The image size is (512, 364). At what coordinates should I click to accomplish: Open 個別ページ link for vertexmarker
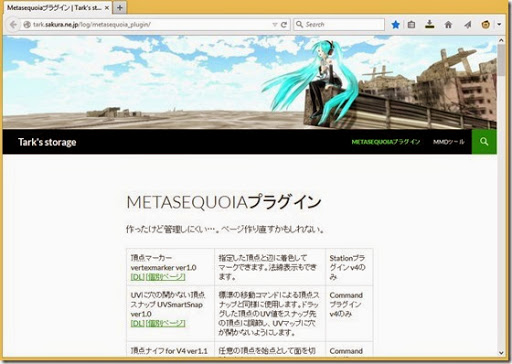pos(165,277)
